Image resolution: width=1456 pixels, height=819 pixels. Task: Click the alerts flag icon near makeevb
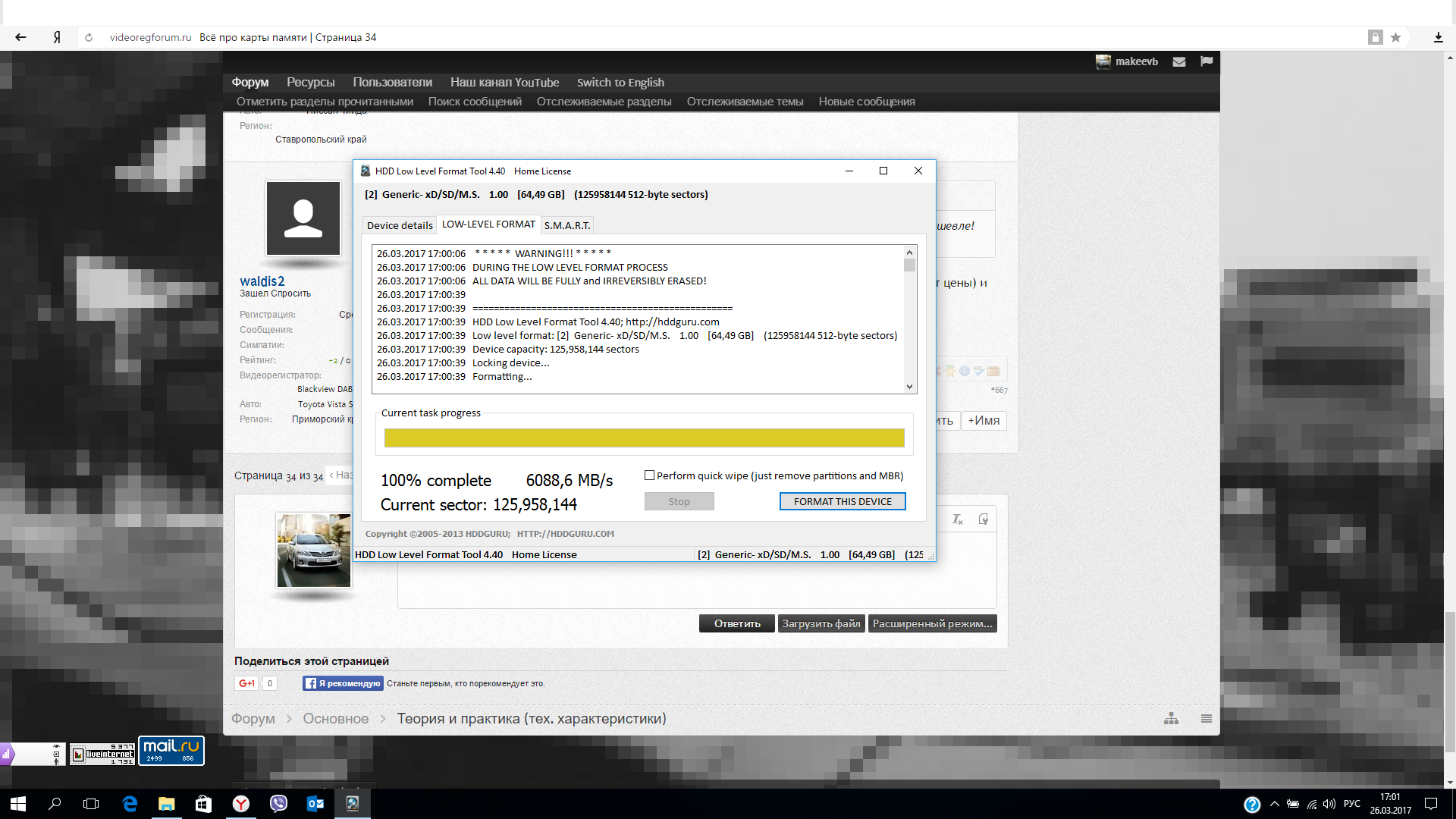[x=1207, y=61]
